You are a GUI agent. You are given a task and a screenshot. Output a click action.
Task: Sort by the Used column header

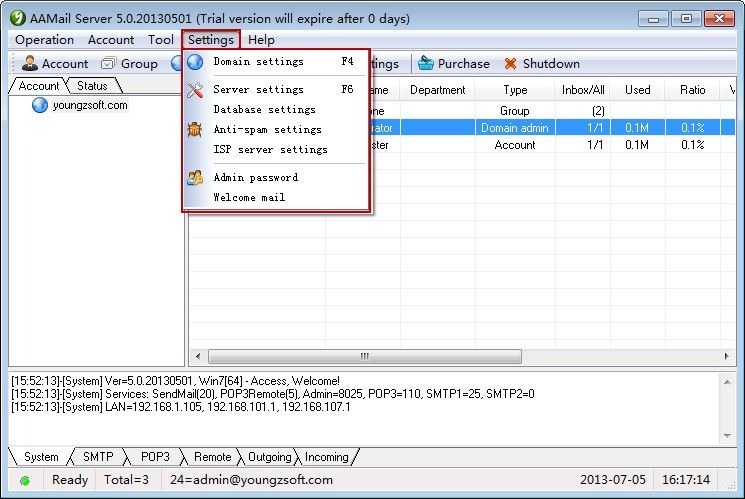(x=638, y=90)
